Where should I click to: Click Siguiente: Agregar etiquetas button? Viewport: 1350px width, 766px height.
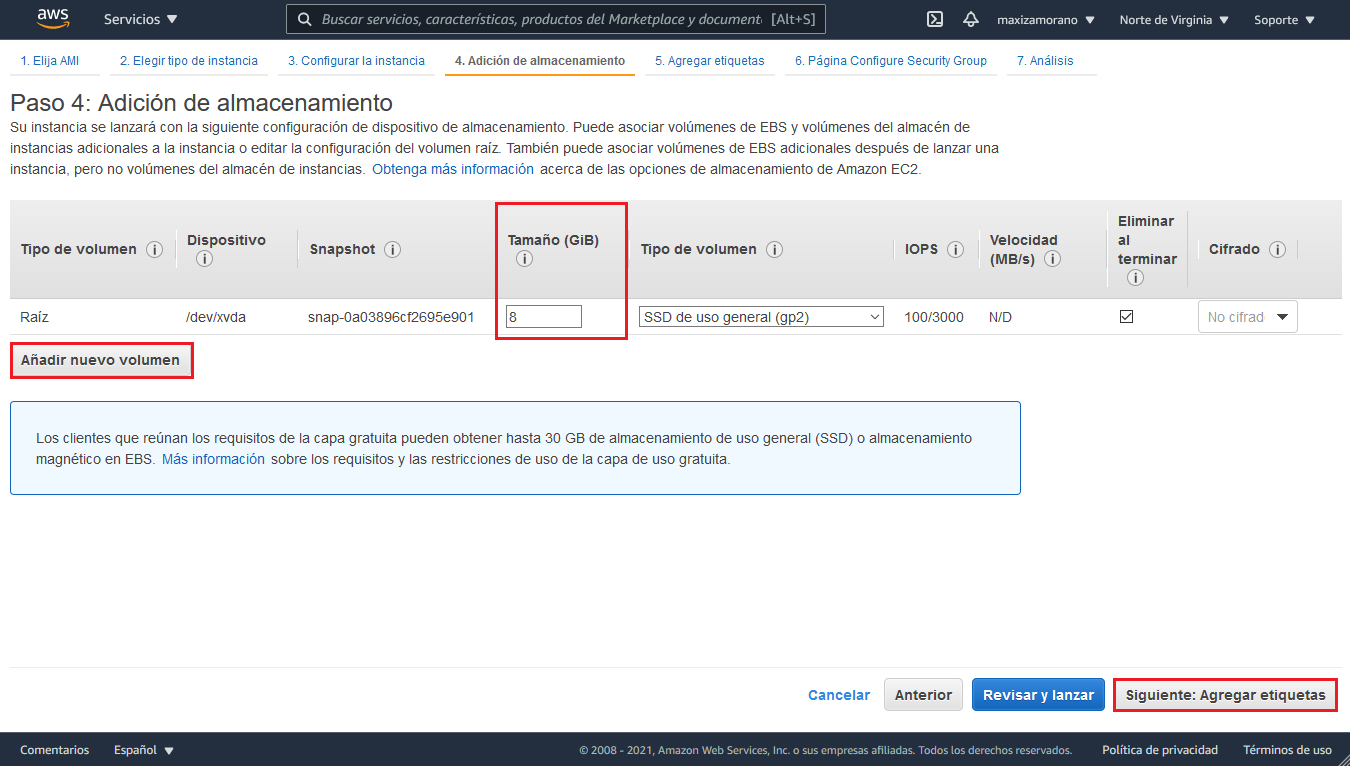pyautogui.click(x=1225, y=695)
